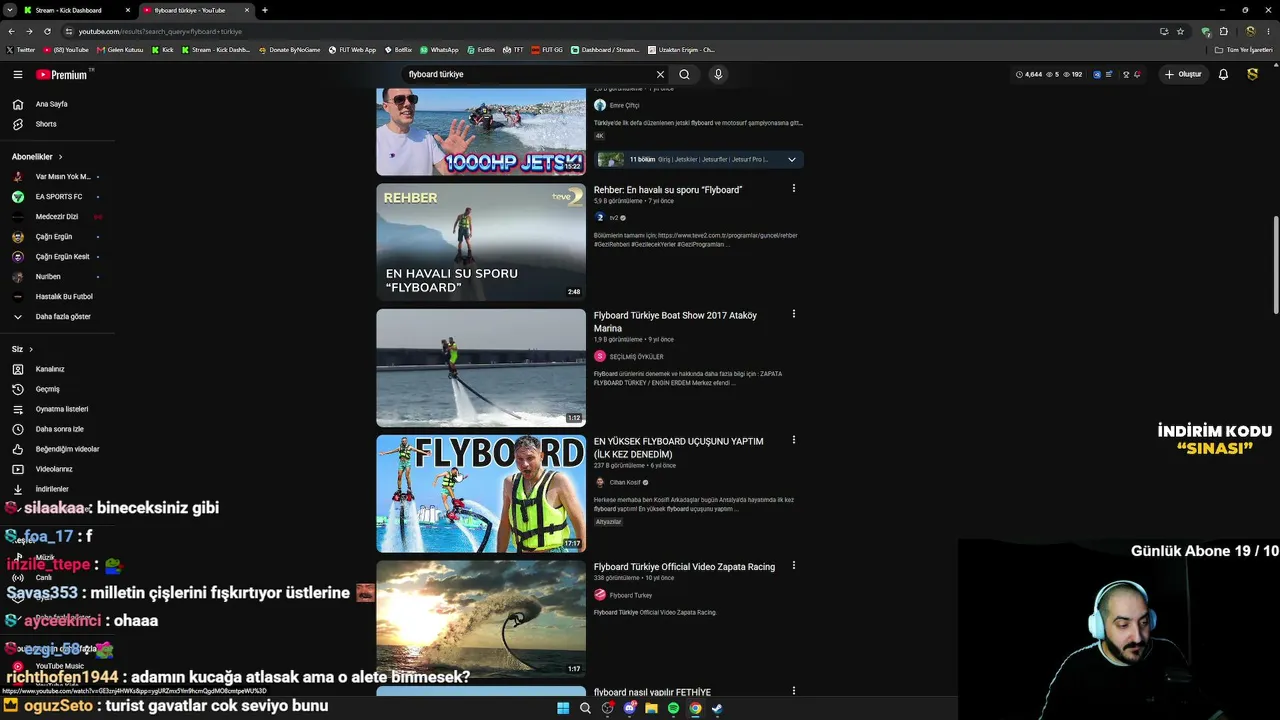
Task: Open Spotify from the taskbar
Action: click(x=673, y=708)
